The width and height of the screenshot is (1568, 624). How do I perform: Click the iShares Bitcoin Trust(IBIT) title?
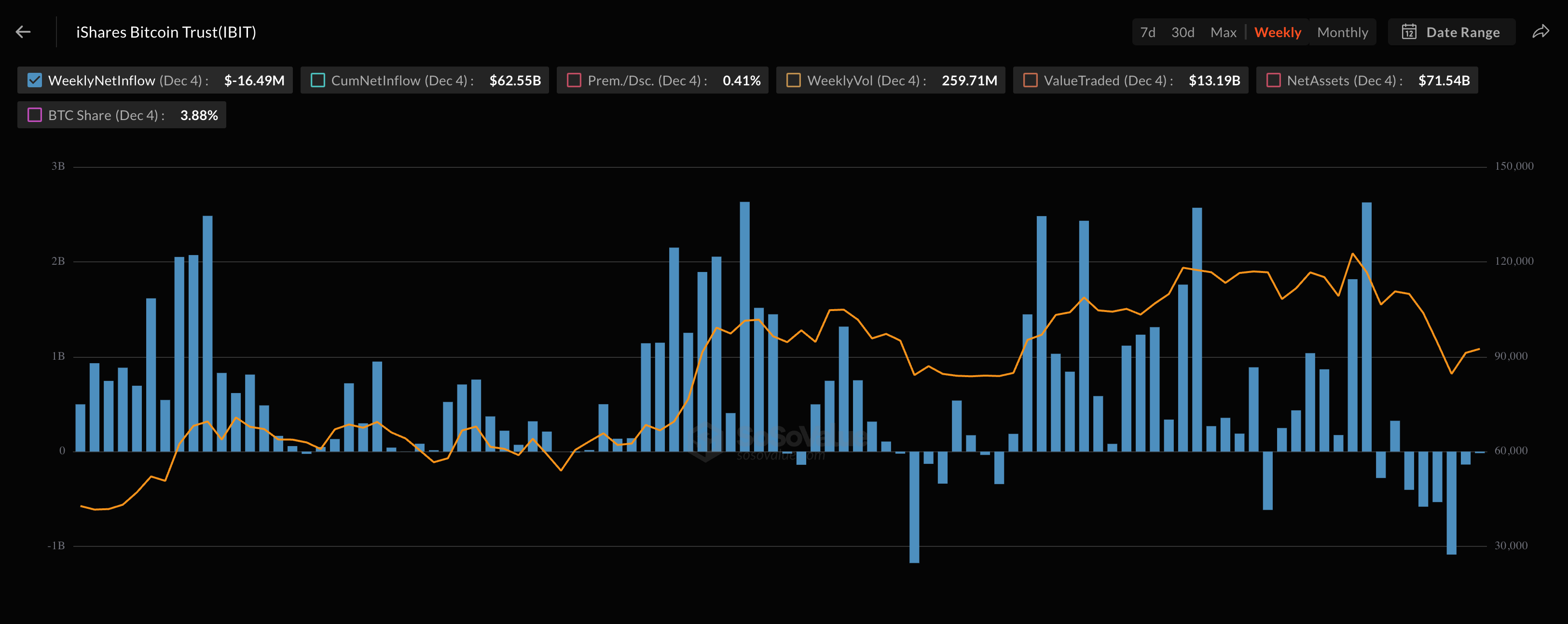point(165,32)
